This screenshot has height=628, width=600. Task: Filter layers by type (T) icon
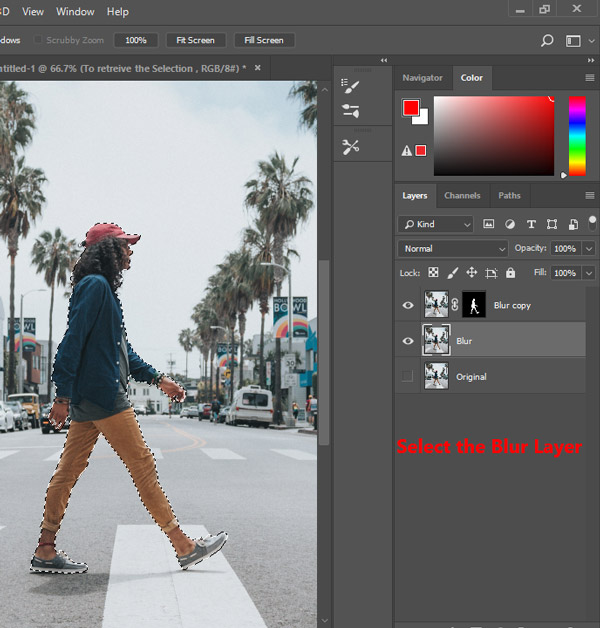531,225
